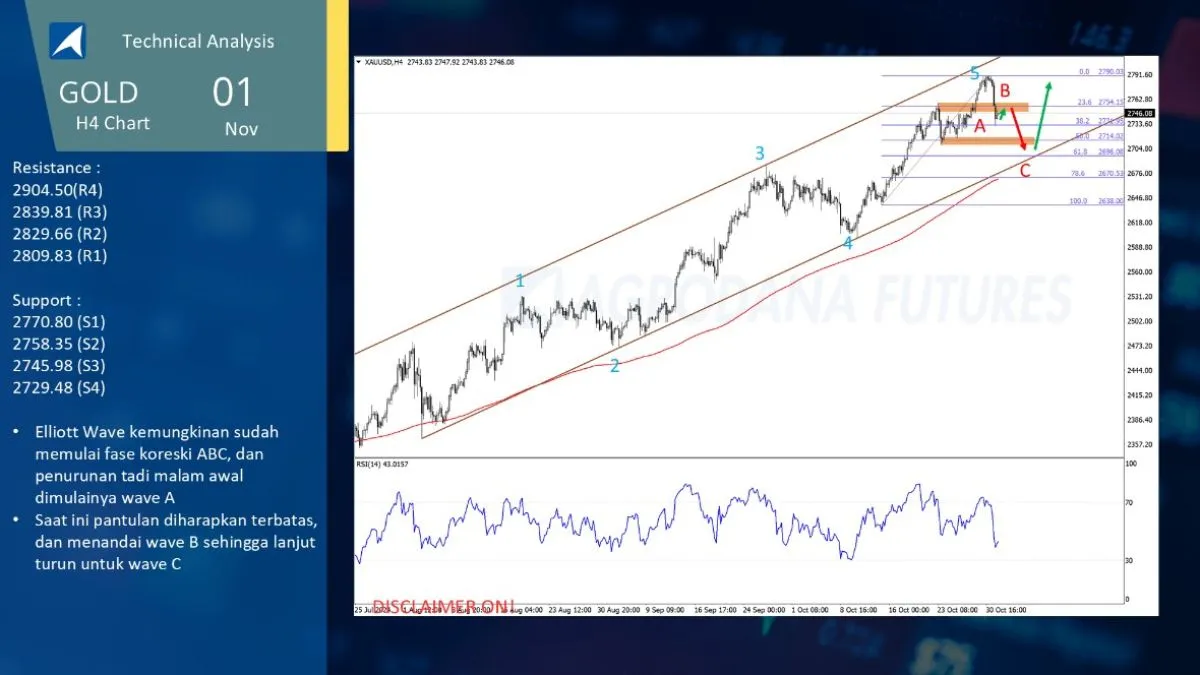Click the upper orange resistance zone rectangle
Screen dimensions: 1200x675
[x=983, y=106]
